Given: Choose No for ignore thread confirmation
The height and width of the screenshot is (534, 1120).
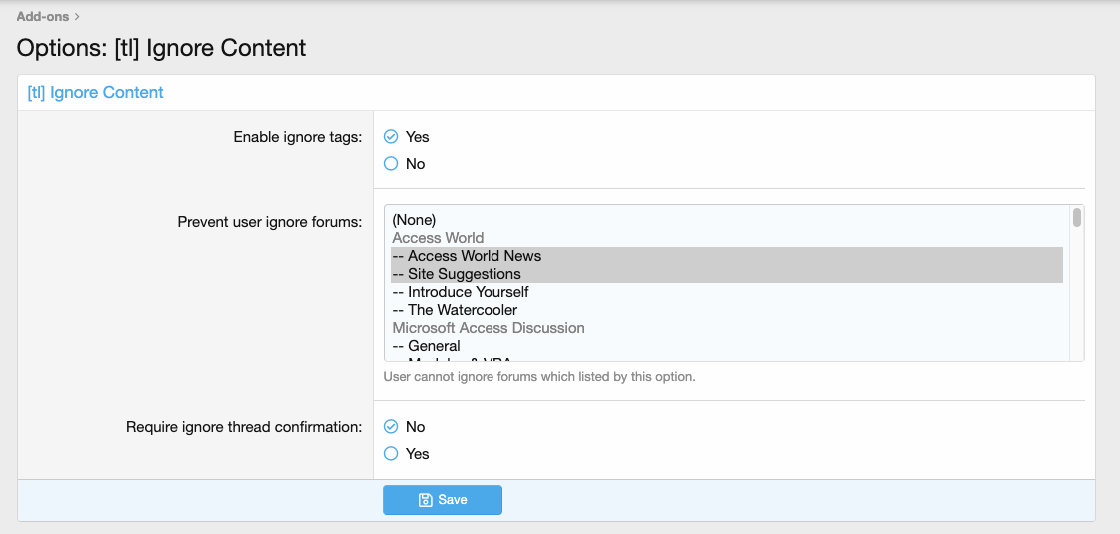Looking at the screenshot, I should point(391,427).
